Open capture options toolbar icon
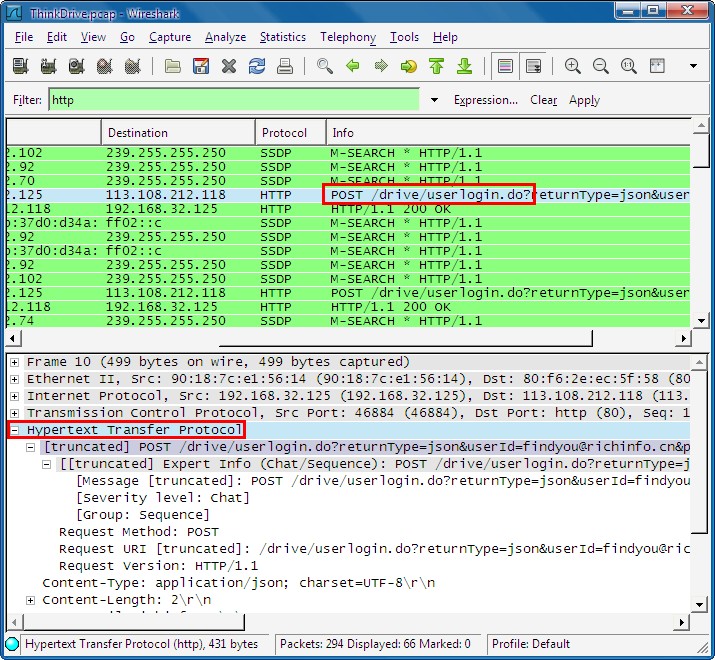 pos(48,66)
